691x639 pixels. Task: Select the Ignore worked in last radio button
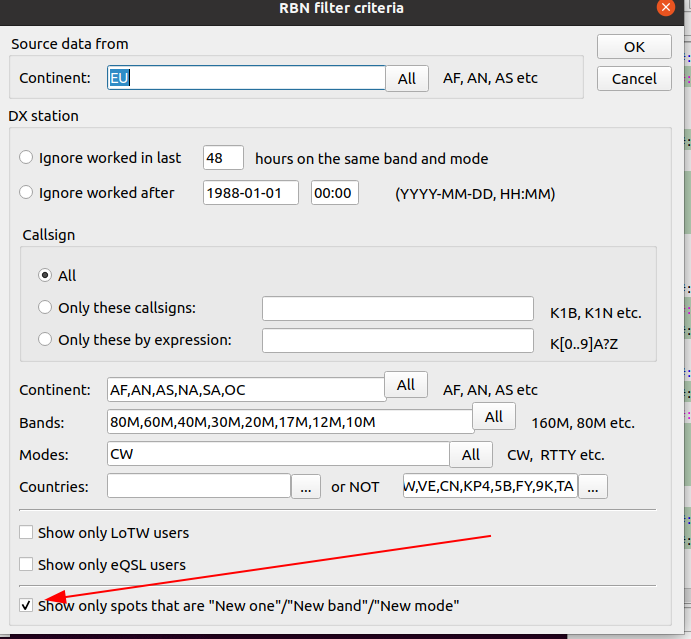(26, 157)
